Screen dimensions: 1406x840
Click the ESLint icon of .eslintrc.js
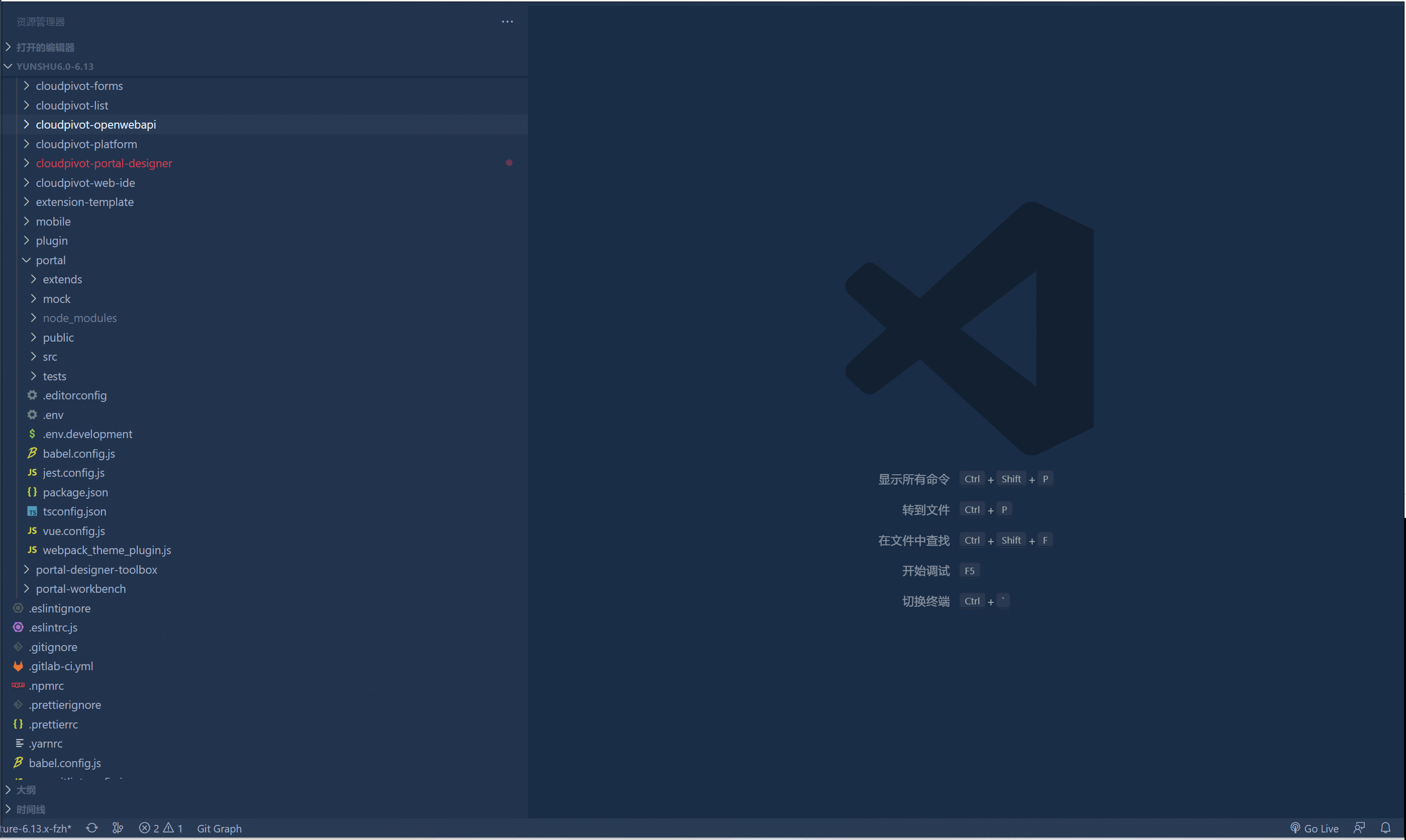coord(18,627)
